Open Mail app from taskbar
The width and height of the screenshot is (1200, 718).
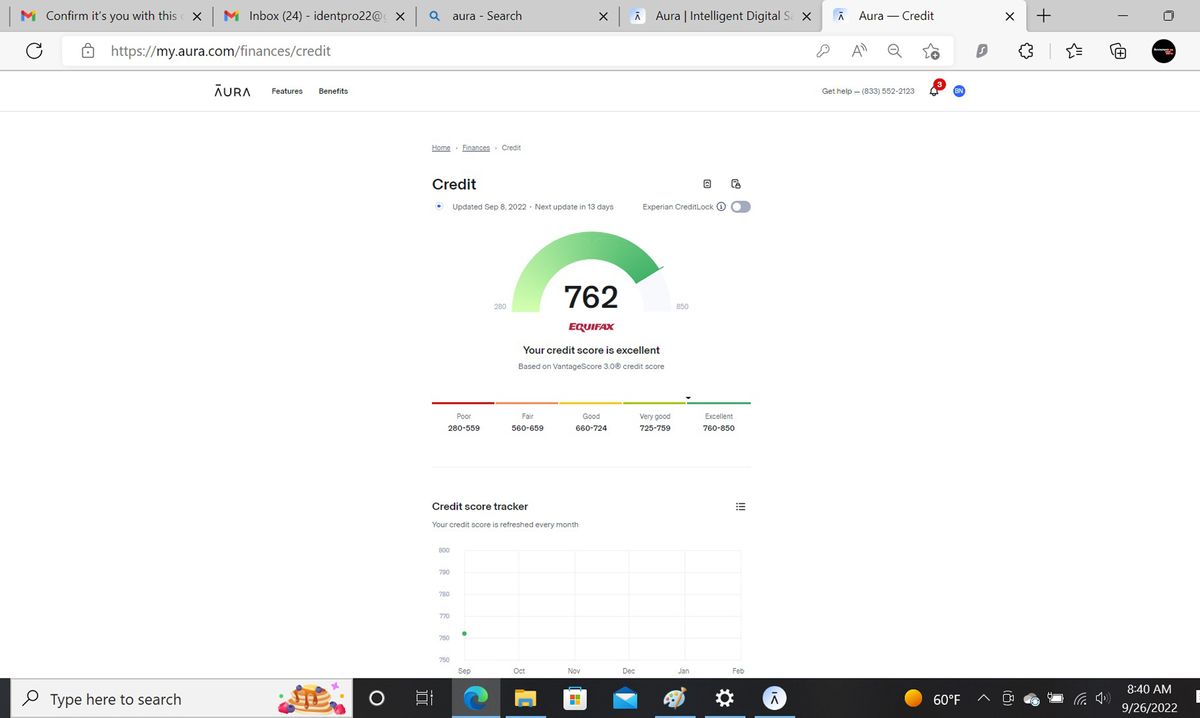(626, 699)
